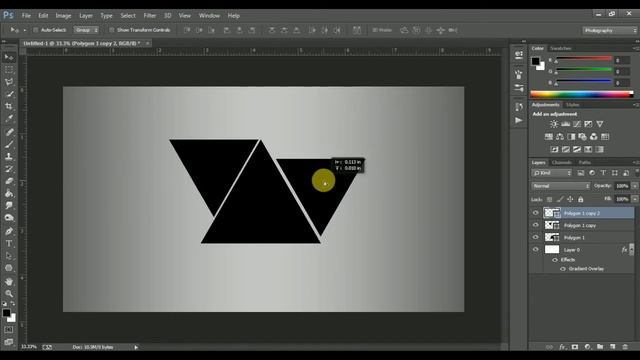Add a Photo Filter adjustment
640x360 pixels.
(582, 137)
